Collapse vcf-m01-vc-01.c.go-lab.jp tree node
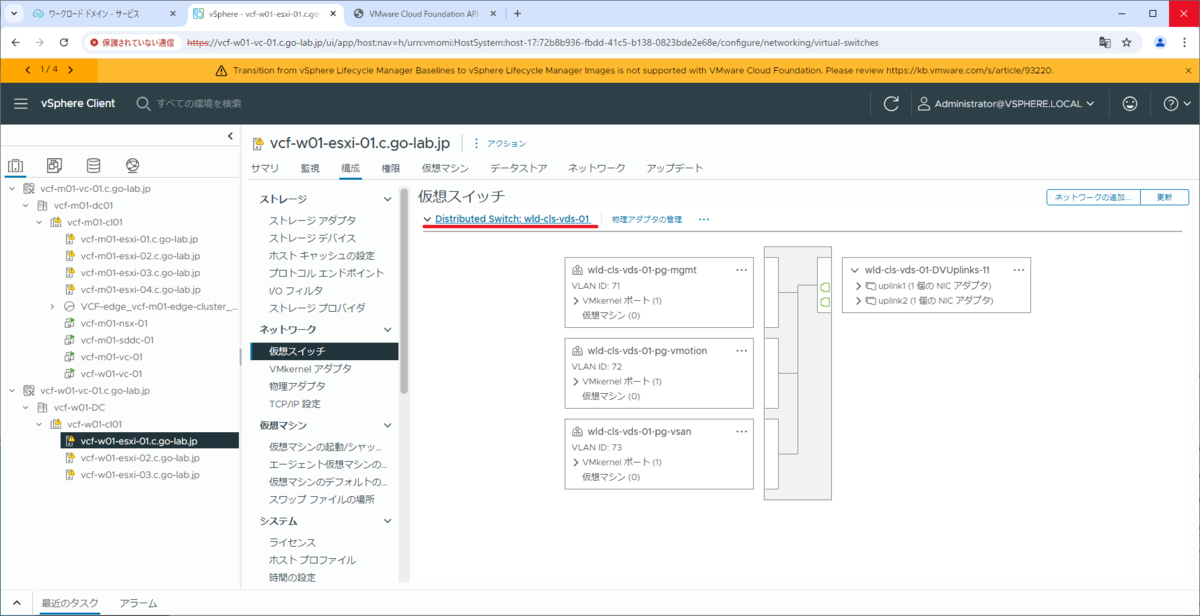 (11, 188)
